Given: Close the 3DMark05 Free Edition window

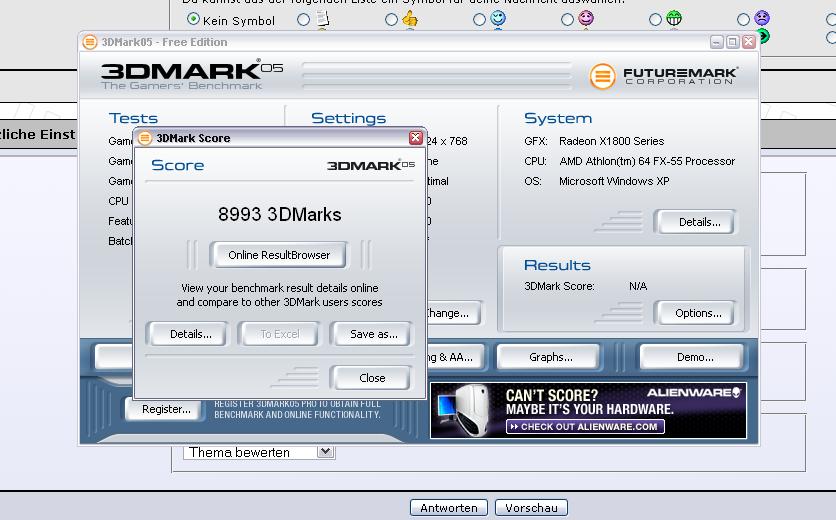Looking at the screenshot, I should pos(749,42).
